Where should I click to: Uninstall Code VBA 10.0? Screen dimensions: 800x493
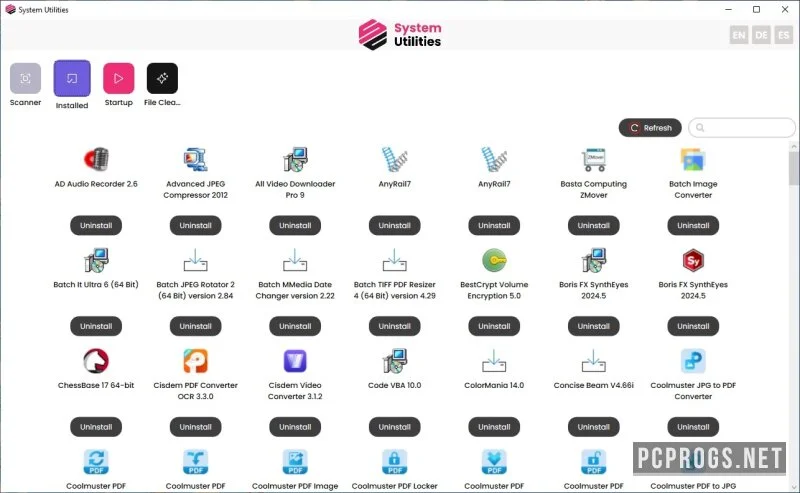click(394, 427)
